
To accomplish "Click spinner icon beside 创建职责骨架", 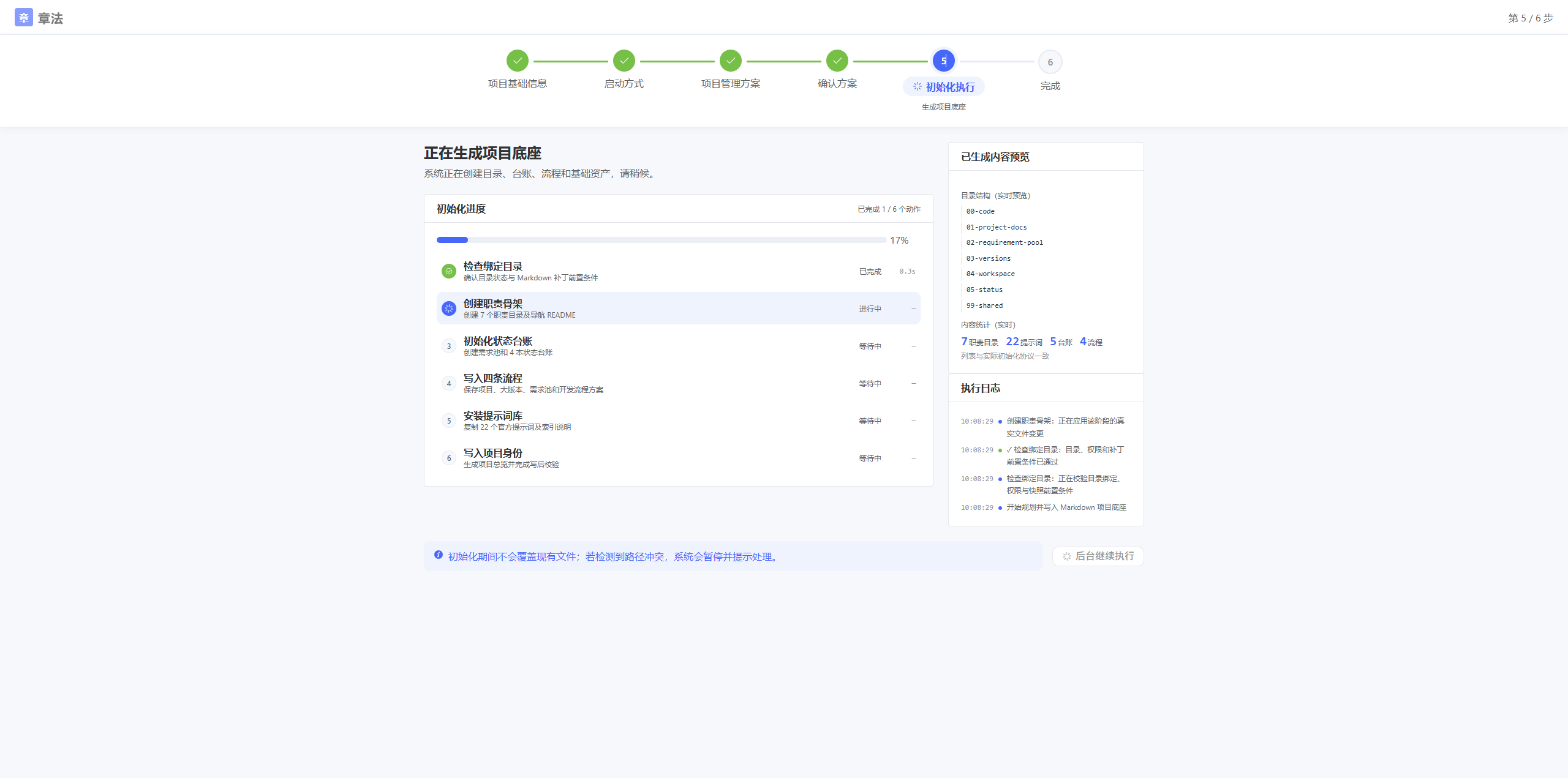I will pos(449,309).
